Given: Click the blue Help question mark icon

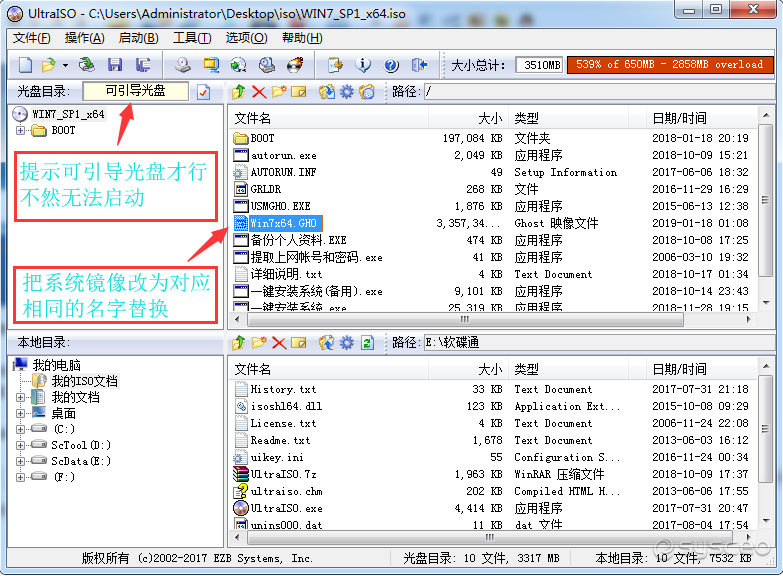Looking at the screenshot, I should click(x=391, y=65).
